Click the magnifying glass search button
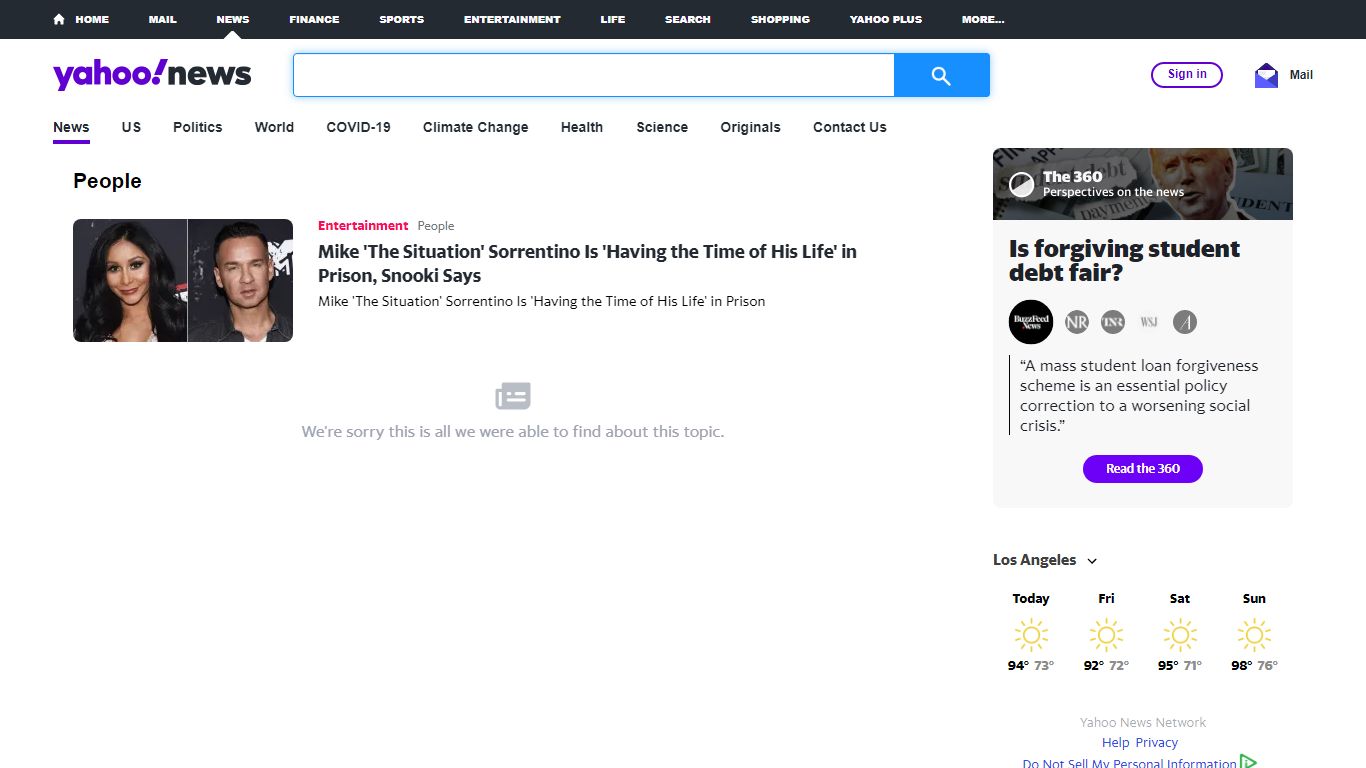1366x768 pixels. coord(941,75)
